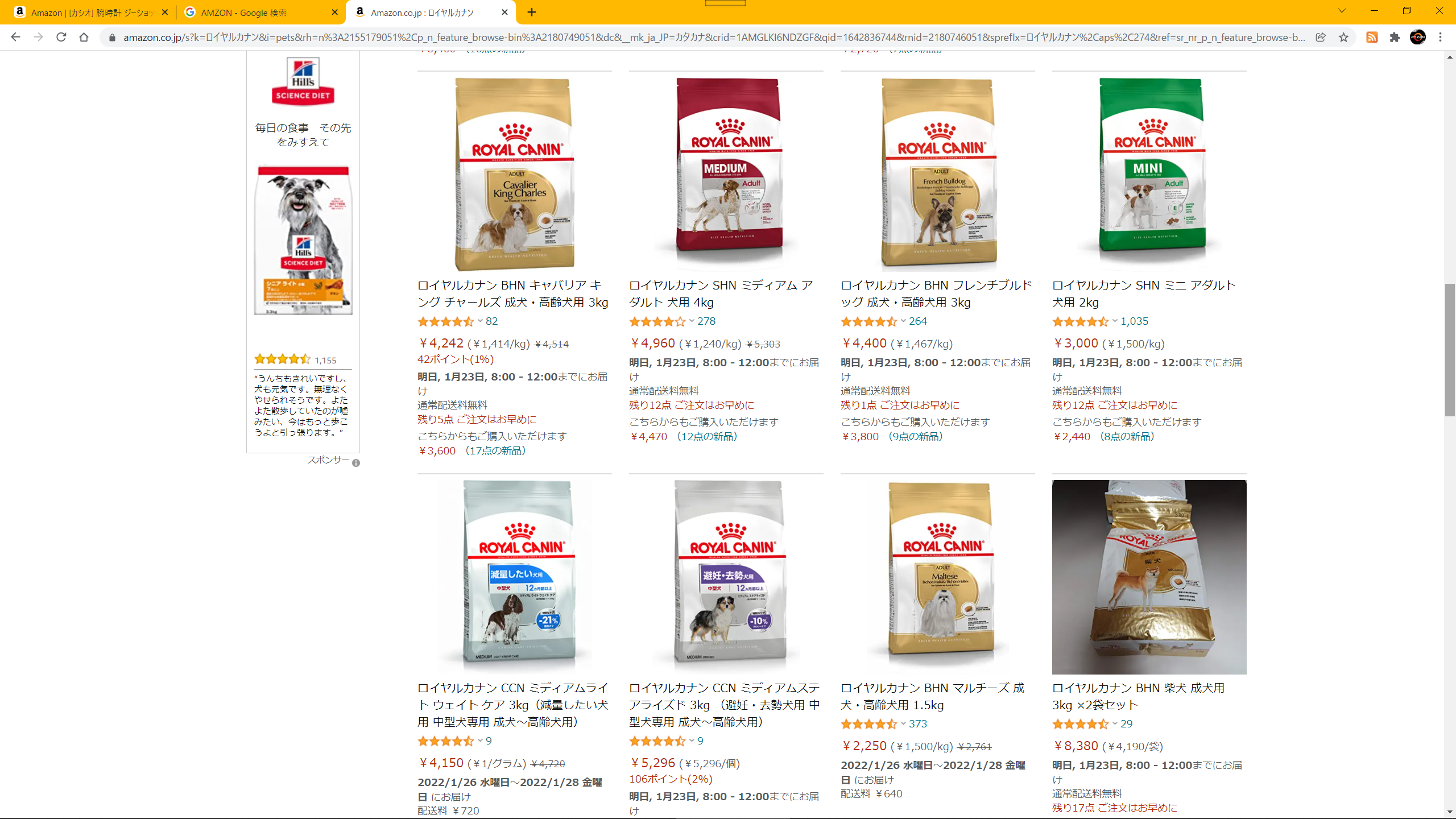Open Chrome three-dot menu
Image resolution: width=1456 pixels, height=819 pixels.
1440,38
